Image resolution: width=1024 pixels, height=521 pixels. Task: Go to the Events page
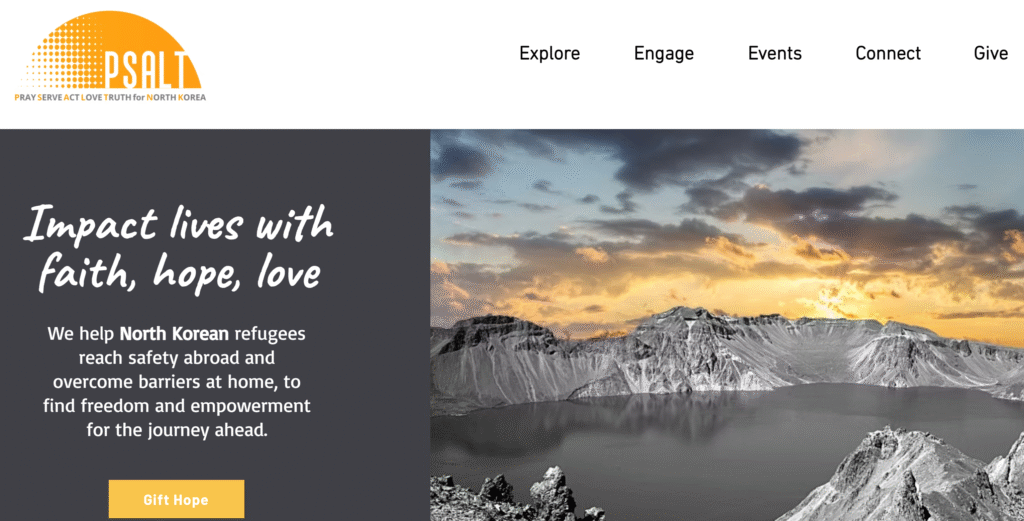[x=775, y=54]
